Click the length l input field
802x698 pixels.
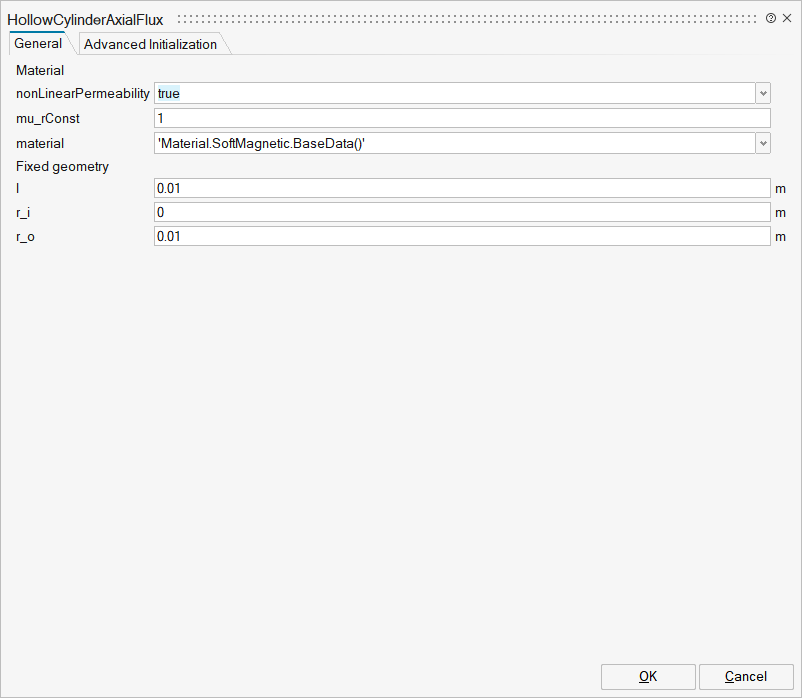pyautogui.click(x=462, y=188)
